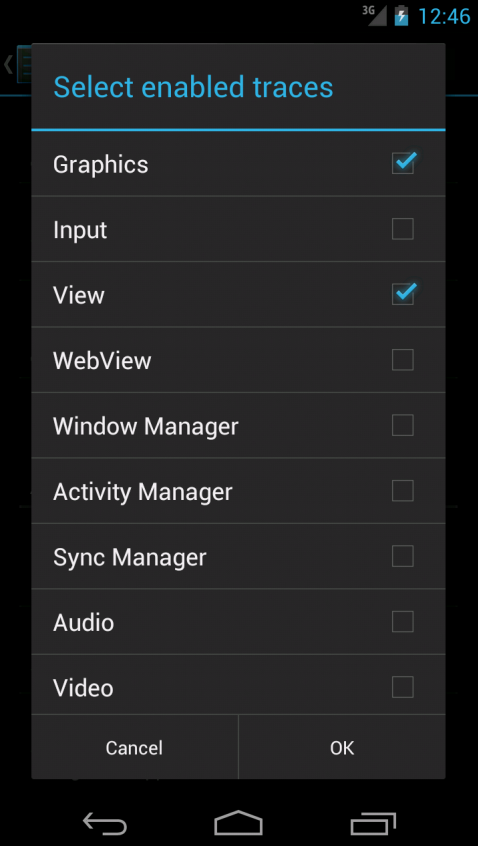Tap the Recent Apps navigation icon
This screenshot has height=846, width=478.
pos(373,823)
